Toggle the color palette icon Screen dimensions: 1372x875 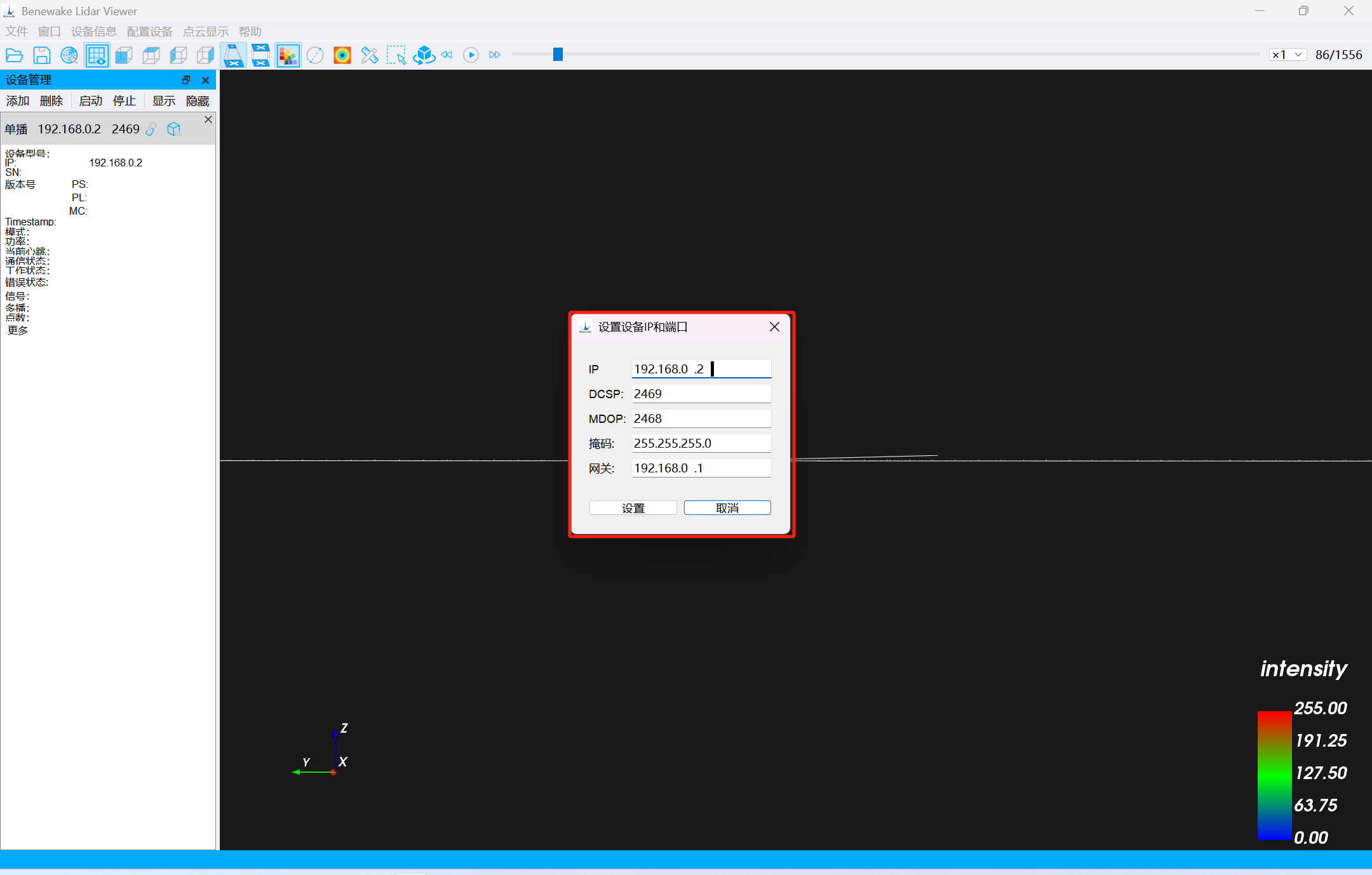288,55
